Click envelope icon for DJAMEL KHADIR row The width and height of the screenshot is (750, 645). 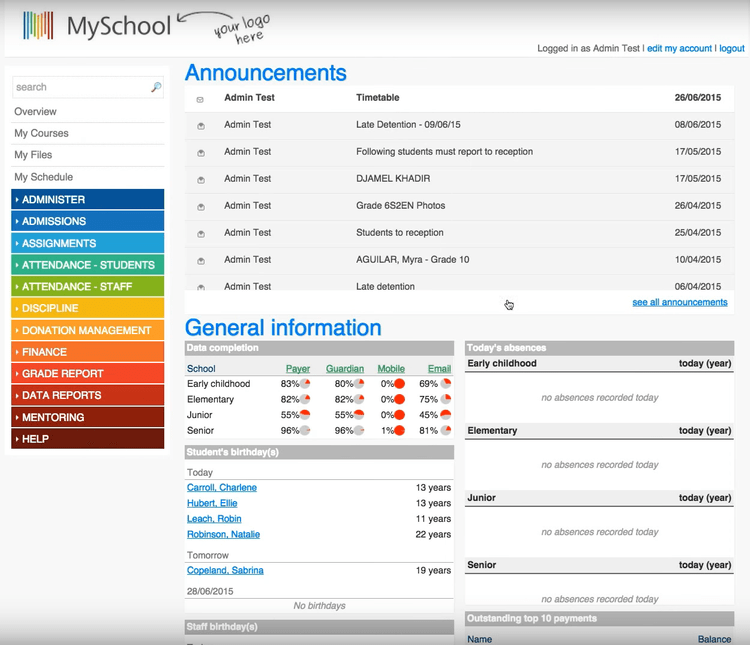coord(201,180)
